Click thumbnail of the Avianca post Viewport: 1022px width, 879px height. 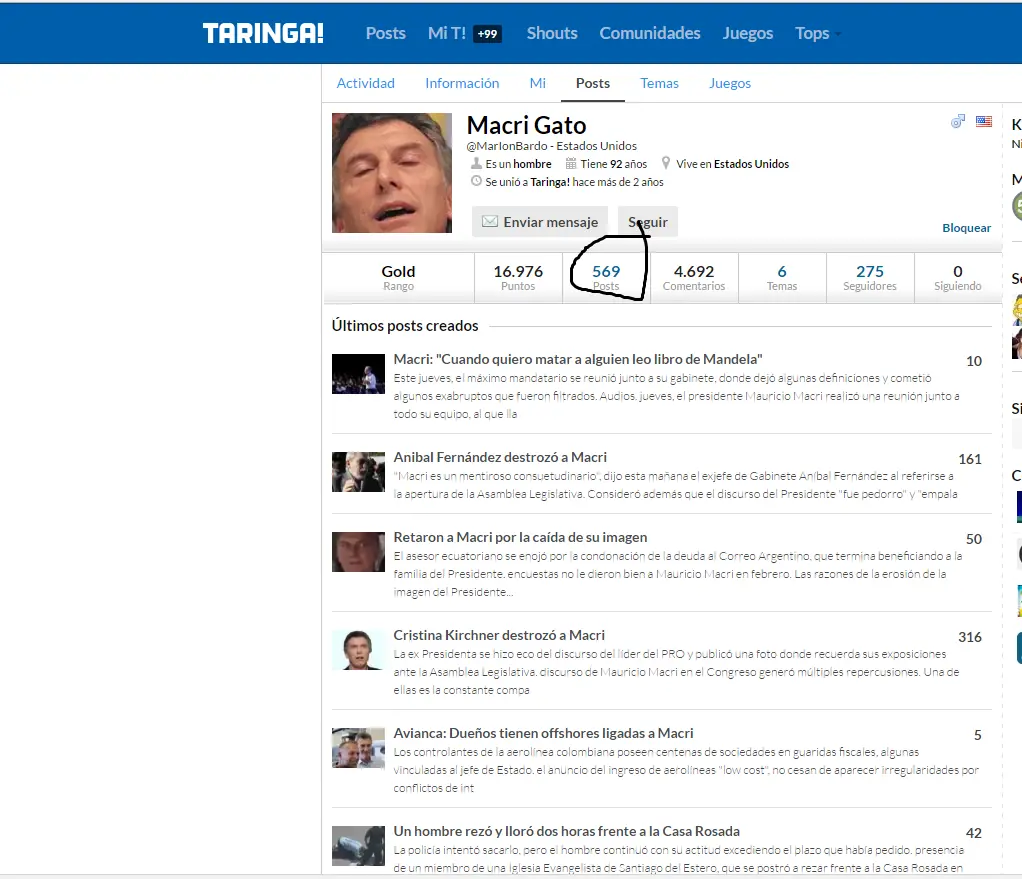point(358,748)
